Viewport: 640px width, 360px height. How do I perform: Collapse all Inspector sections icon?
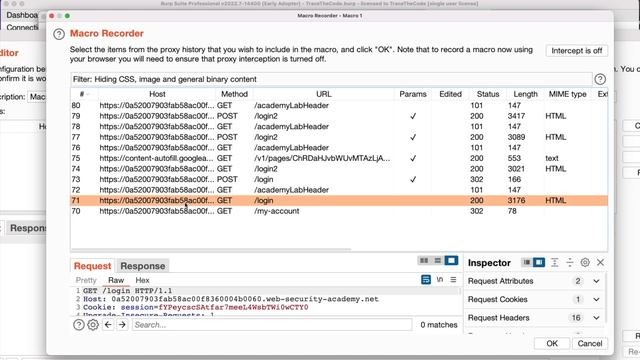(569, 262)
